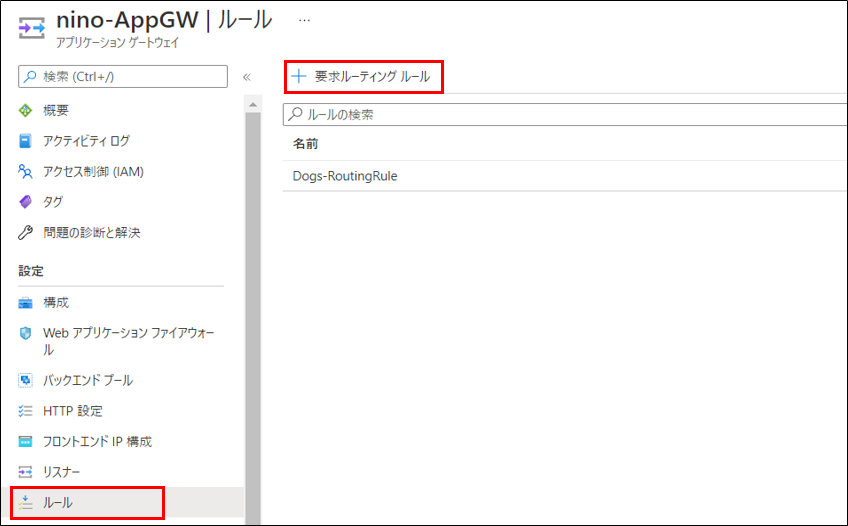Viewport: 848px width, 526px height.
Task: Click the 検索 (Ctrl+/) search field
Action: point(123,77)
